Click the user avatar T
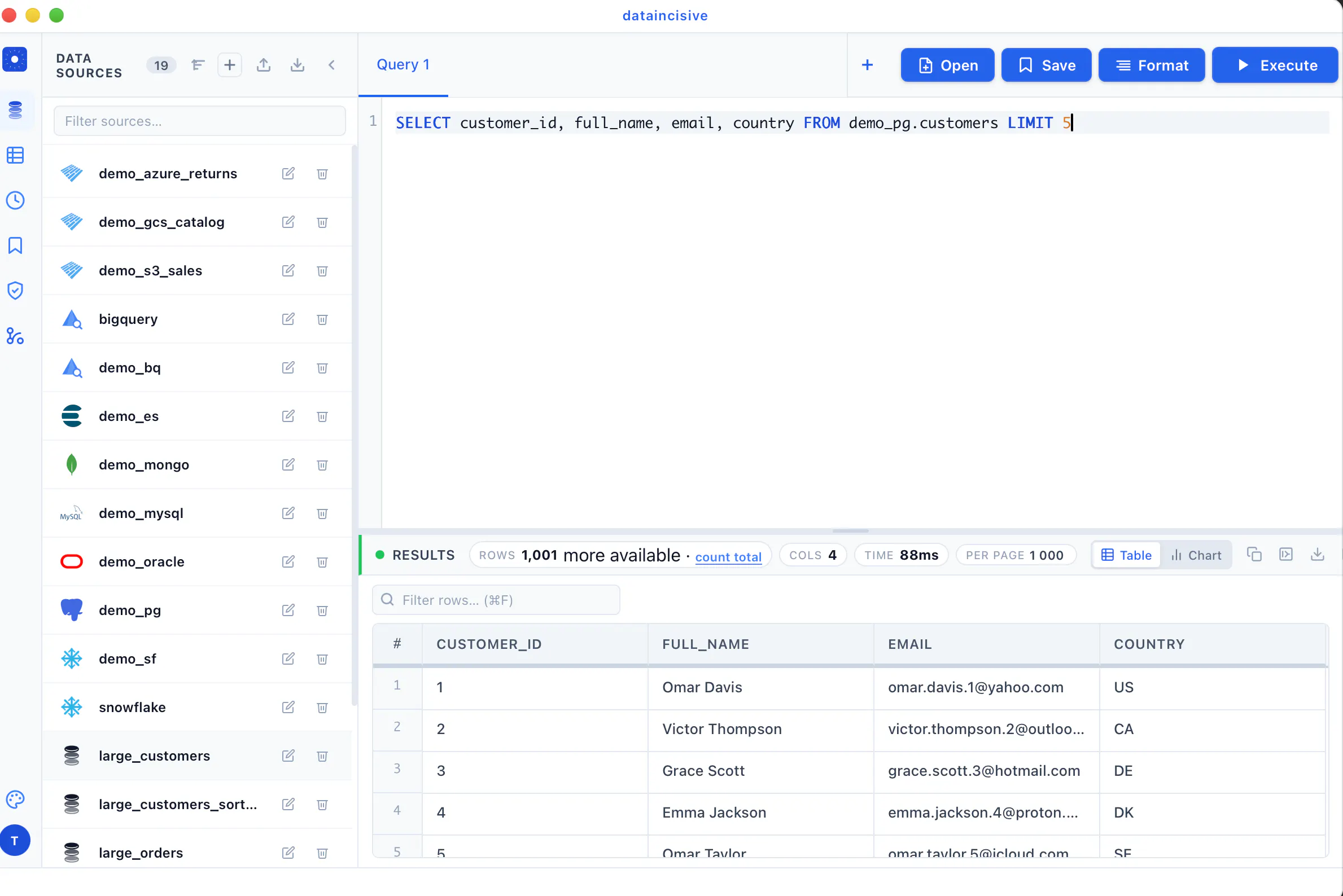The image size is (1343, 896). pyautogui.click(x=15, y=841)
